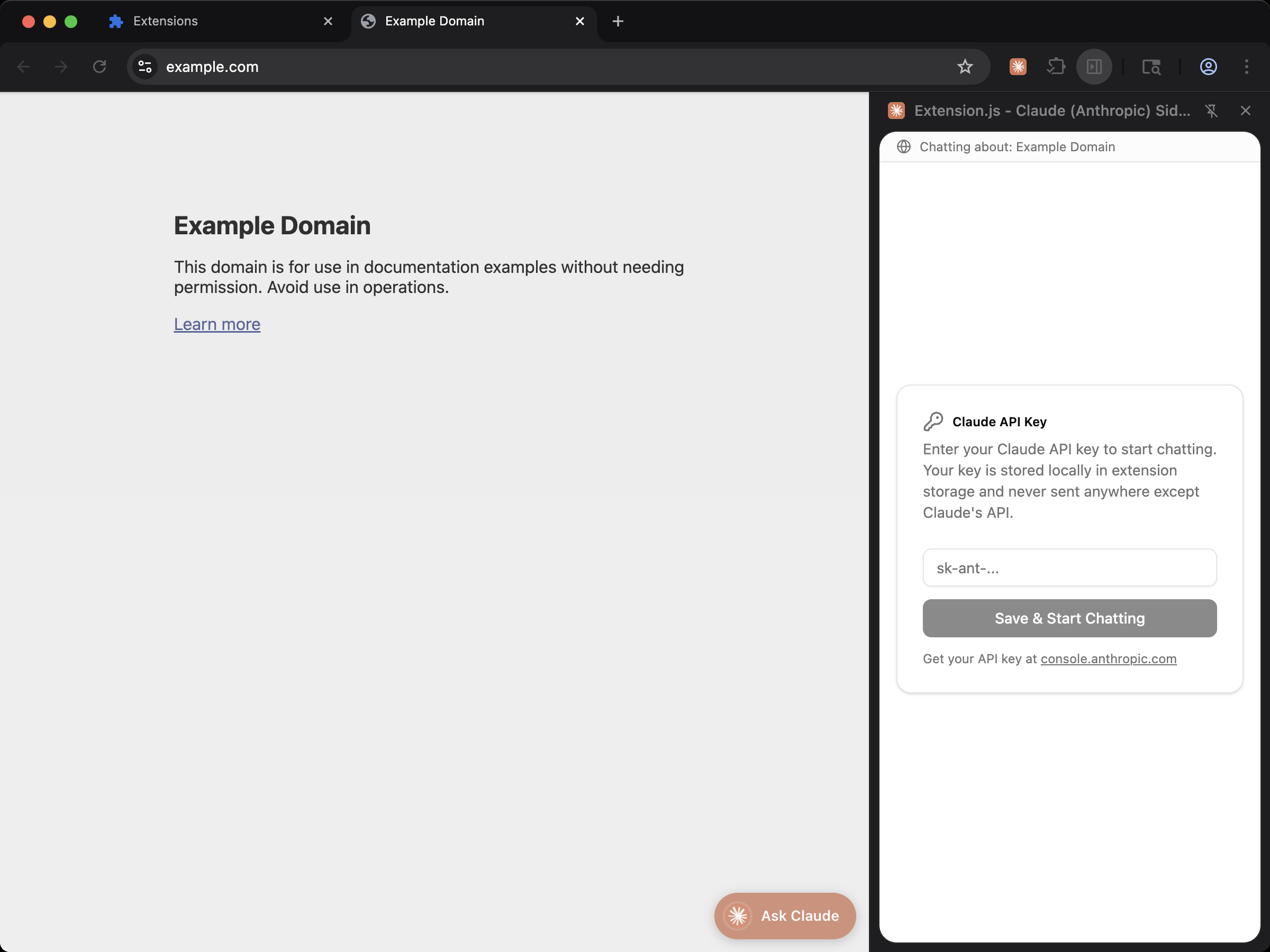Close the Extensions tab
1270x952 pixels.
[328, 21]
